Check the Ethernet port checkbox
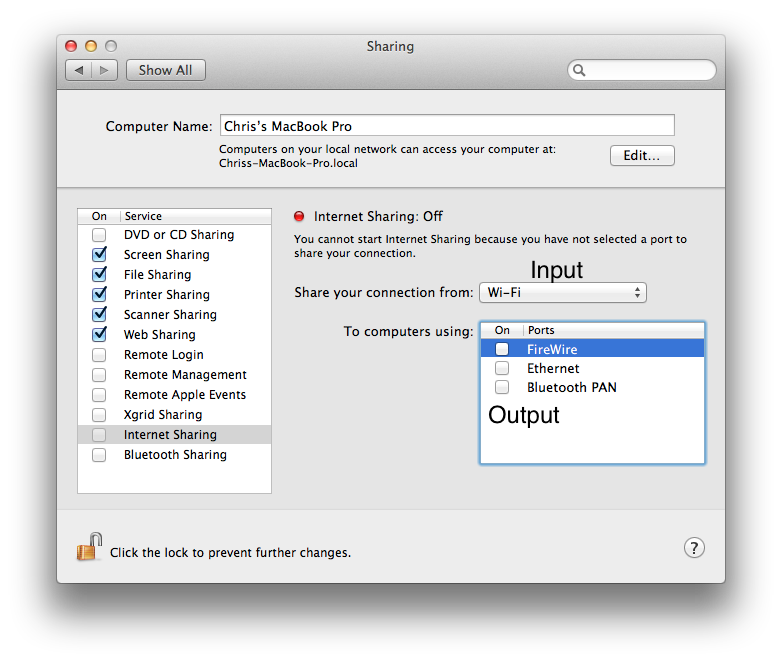 click(x=502, y=368)
